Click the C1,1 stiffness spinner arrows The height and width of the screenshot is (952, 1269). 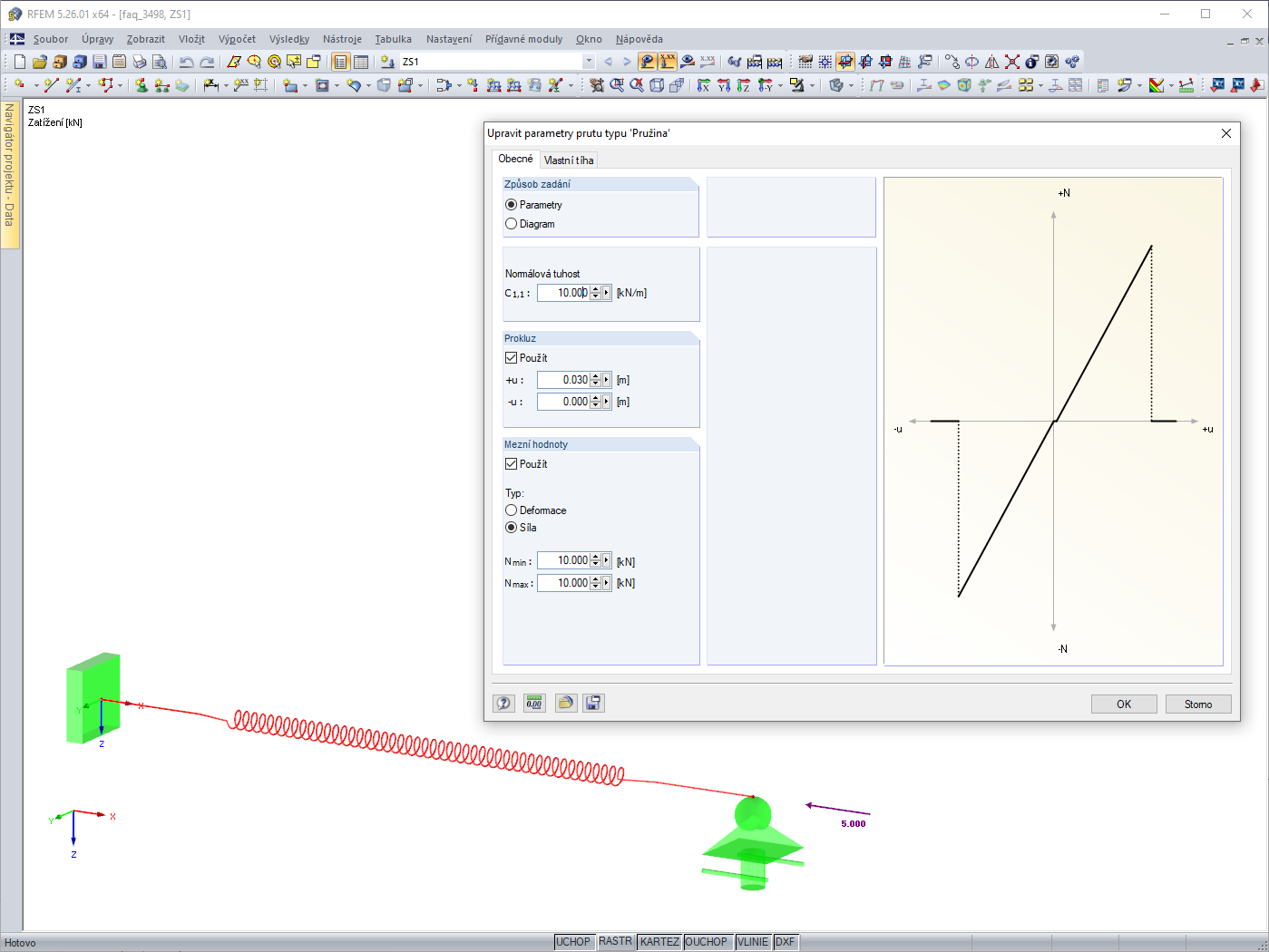tap(596, 293)
